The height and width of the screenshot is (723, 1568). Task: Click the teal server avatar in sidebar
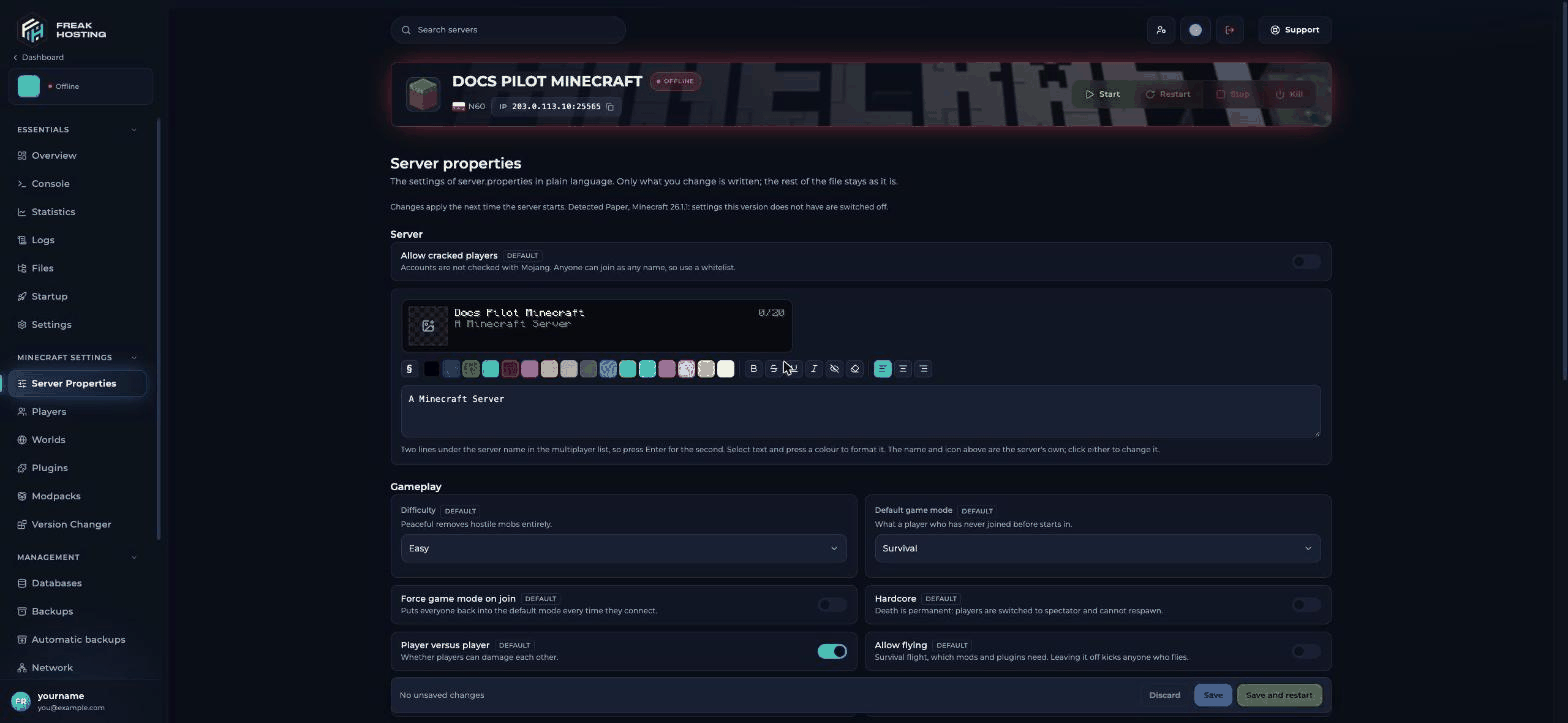pyautogui.click(x=29, y=86)
